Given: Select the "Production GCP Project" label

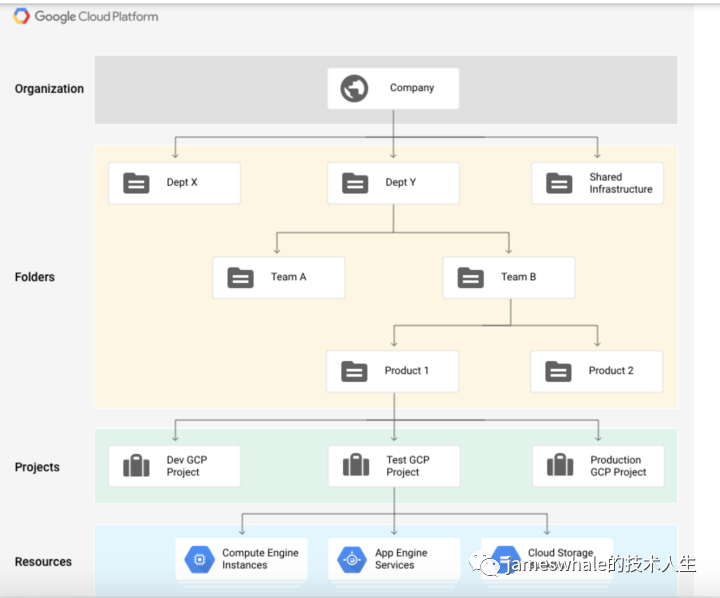Looking at the screenshot, I should [x=618, y=466].
